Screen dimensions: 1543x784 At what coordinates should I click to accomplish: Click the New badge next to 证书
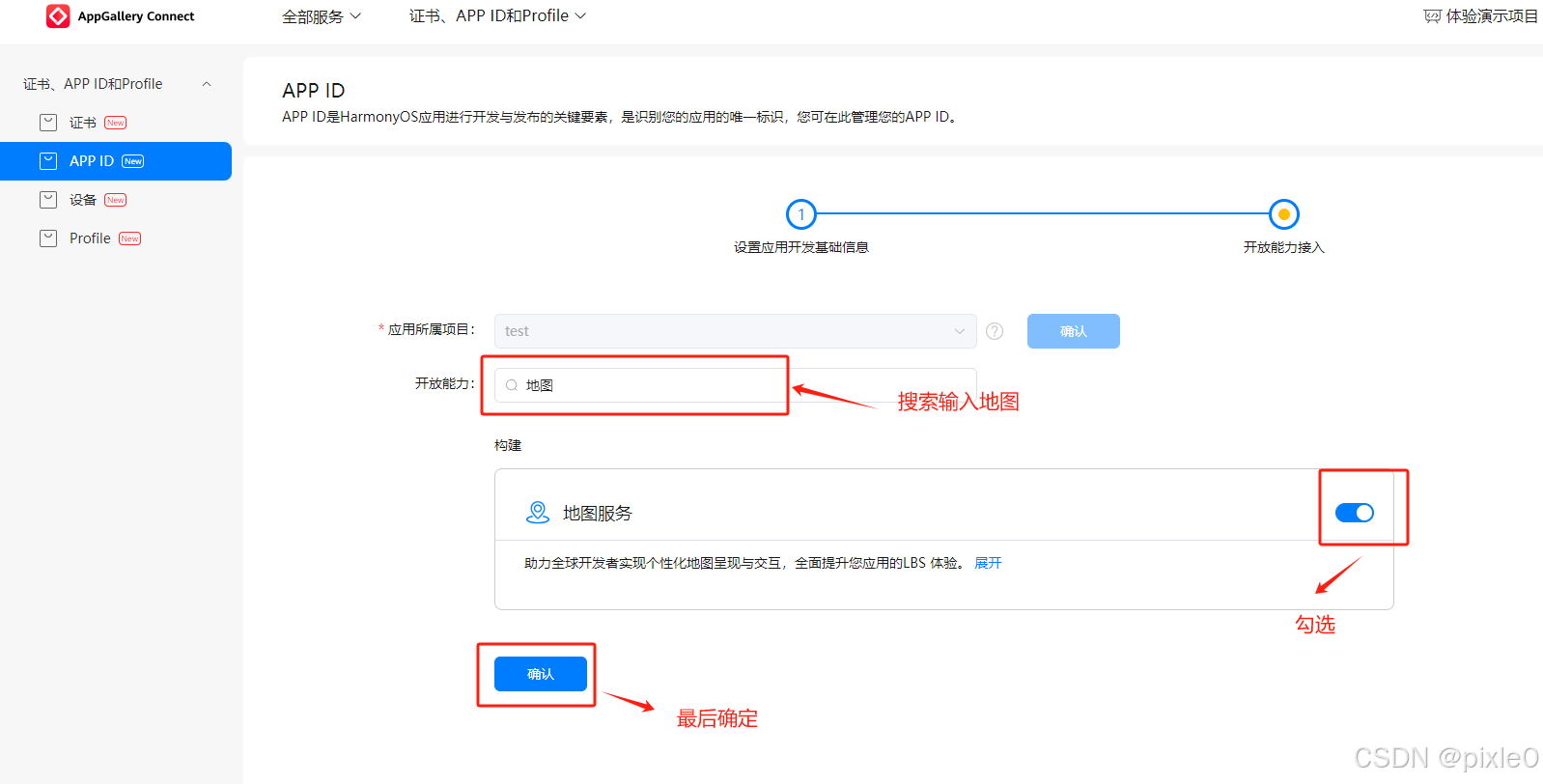click(x=116, y=123)
